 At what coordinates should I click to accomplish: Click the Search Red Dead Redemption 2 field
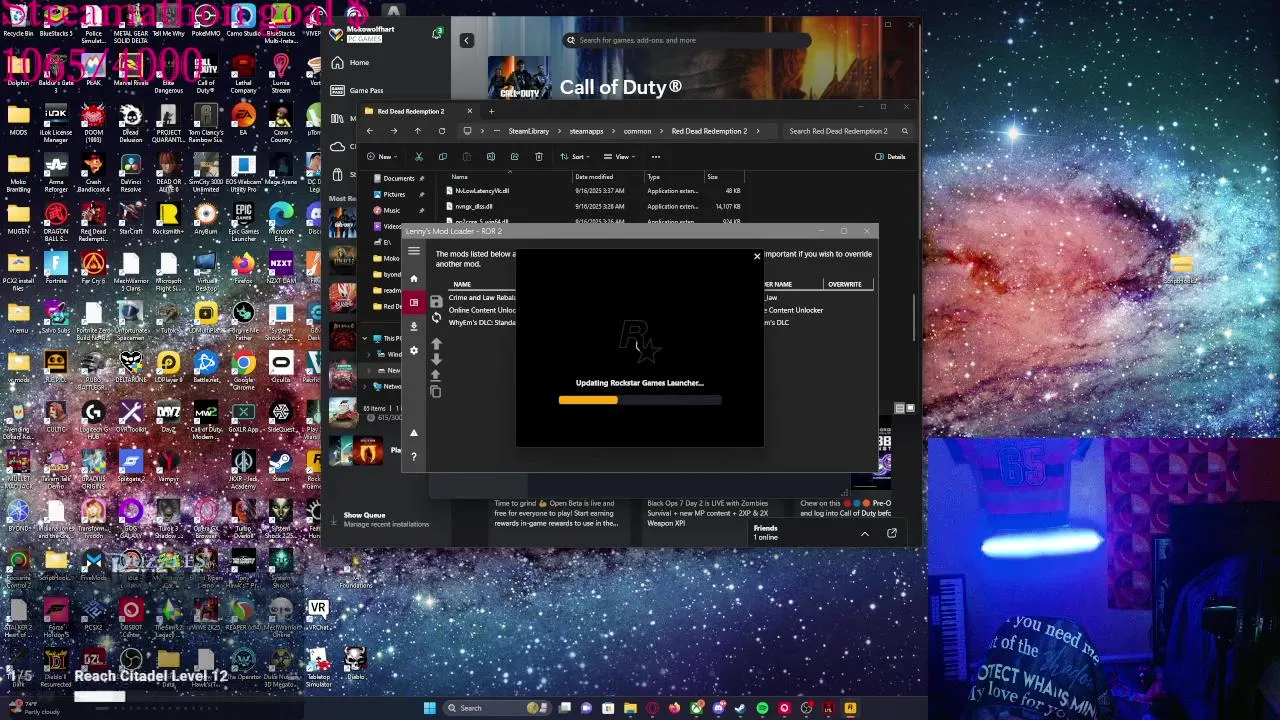click(848, 131)
